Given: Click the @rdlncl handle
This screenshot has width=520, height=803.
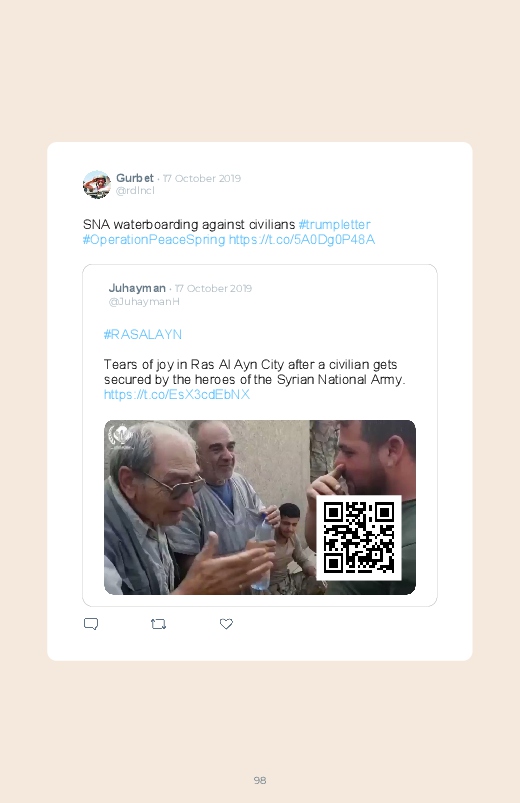Looking at the screenshot, I should click(x=135, y=191).
